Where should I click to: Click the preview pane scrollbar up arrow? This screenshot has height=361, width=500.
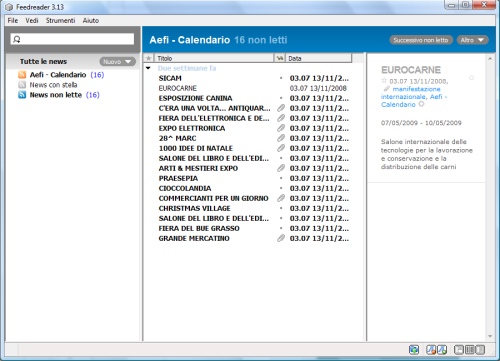(x=490, y=58)
